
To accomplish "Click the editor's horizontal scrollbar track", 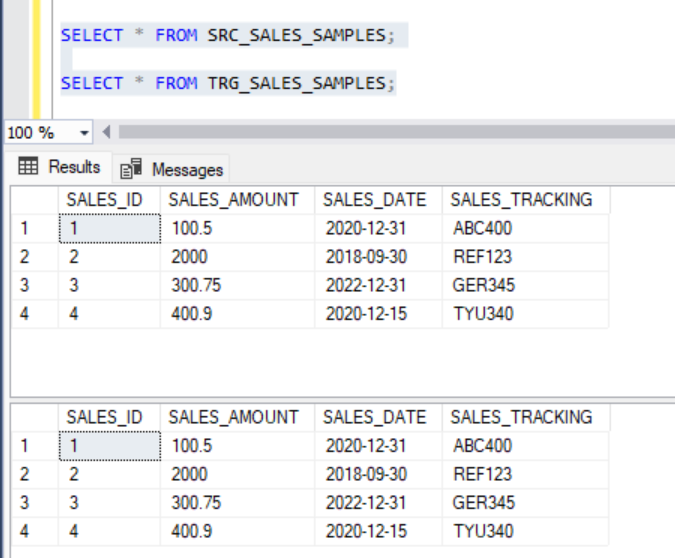I will point(390,133).
